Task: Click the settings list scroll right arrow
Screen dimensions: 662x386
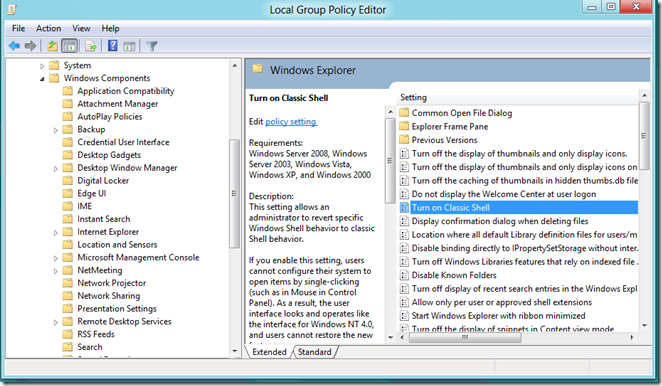Action: [632, 337]
